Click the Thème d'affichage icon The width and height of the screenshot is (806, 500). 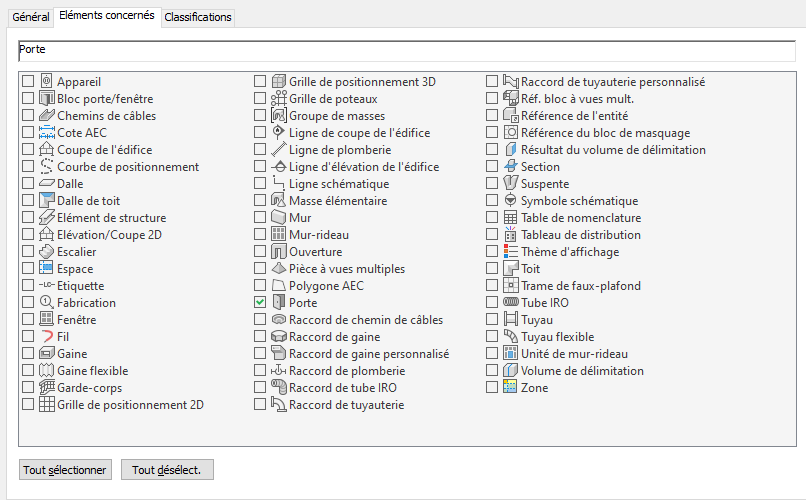coord(510,252)
